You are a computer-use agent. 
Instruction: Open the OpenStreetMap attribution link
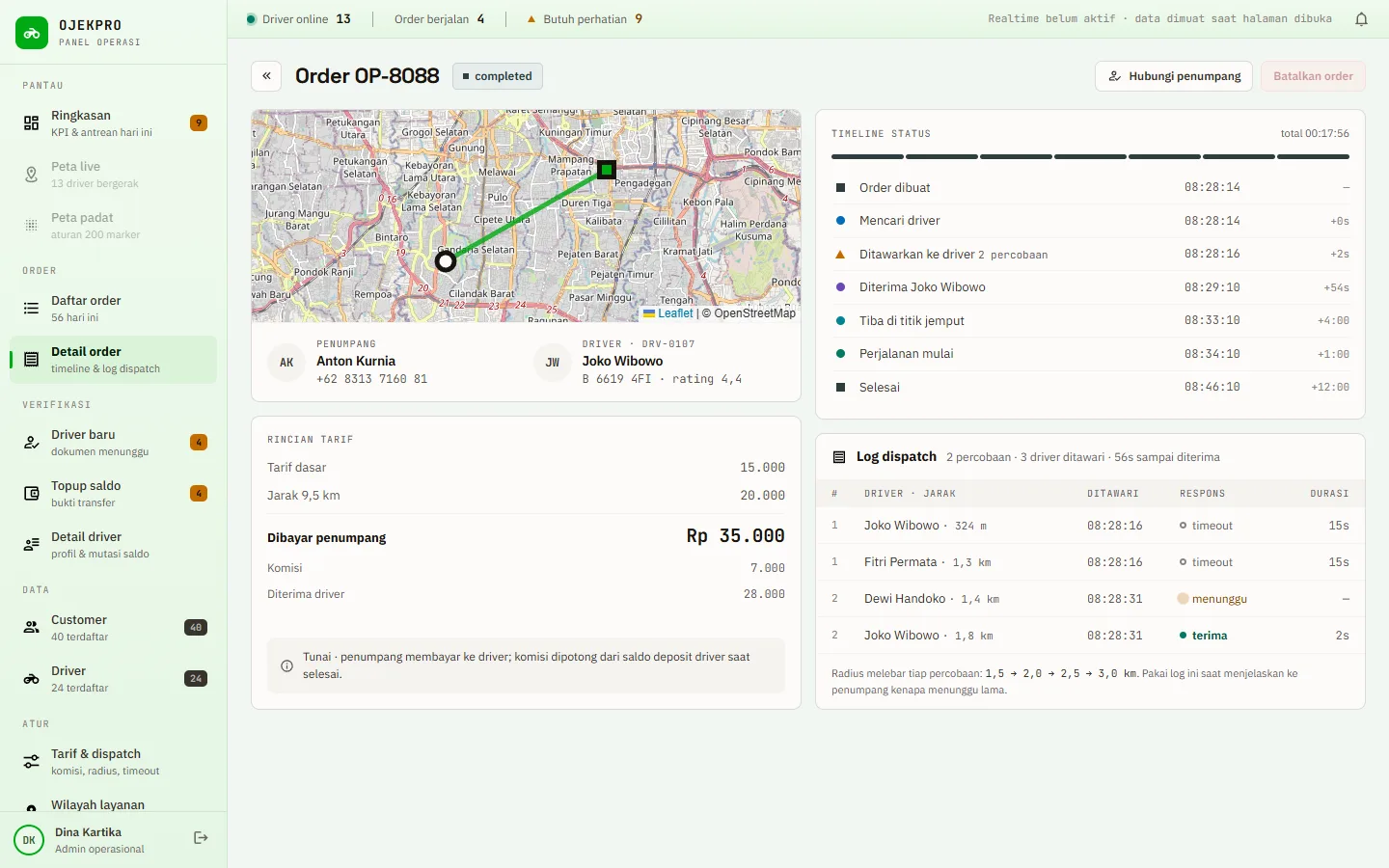click(755, 313)
